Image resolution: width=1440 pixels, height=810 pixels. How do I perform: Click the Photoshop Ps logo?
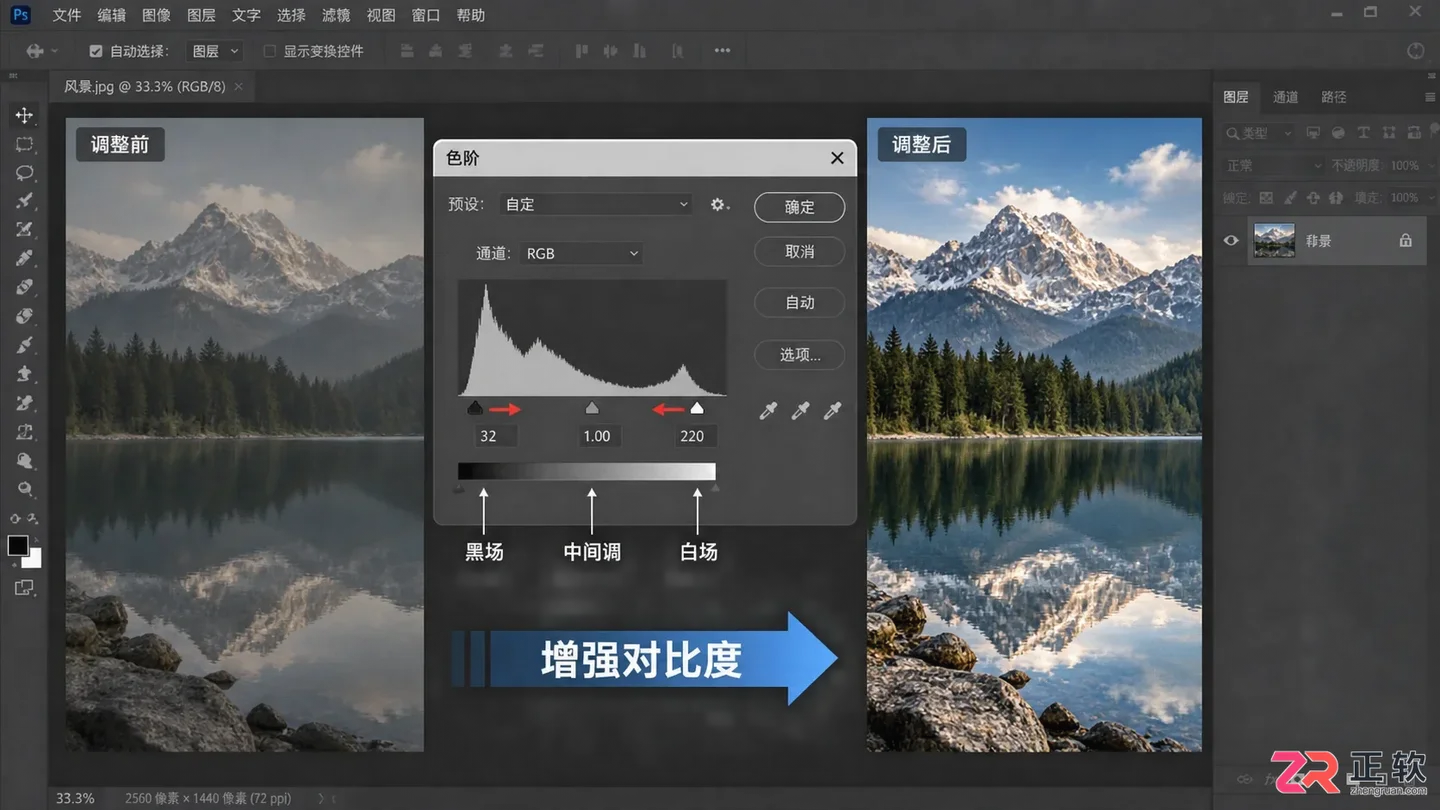[x=20, y=15]
